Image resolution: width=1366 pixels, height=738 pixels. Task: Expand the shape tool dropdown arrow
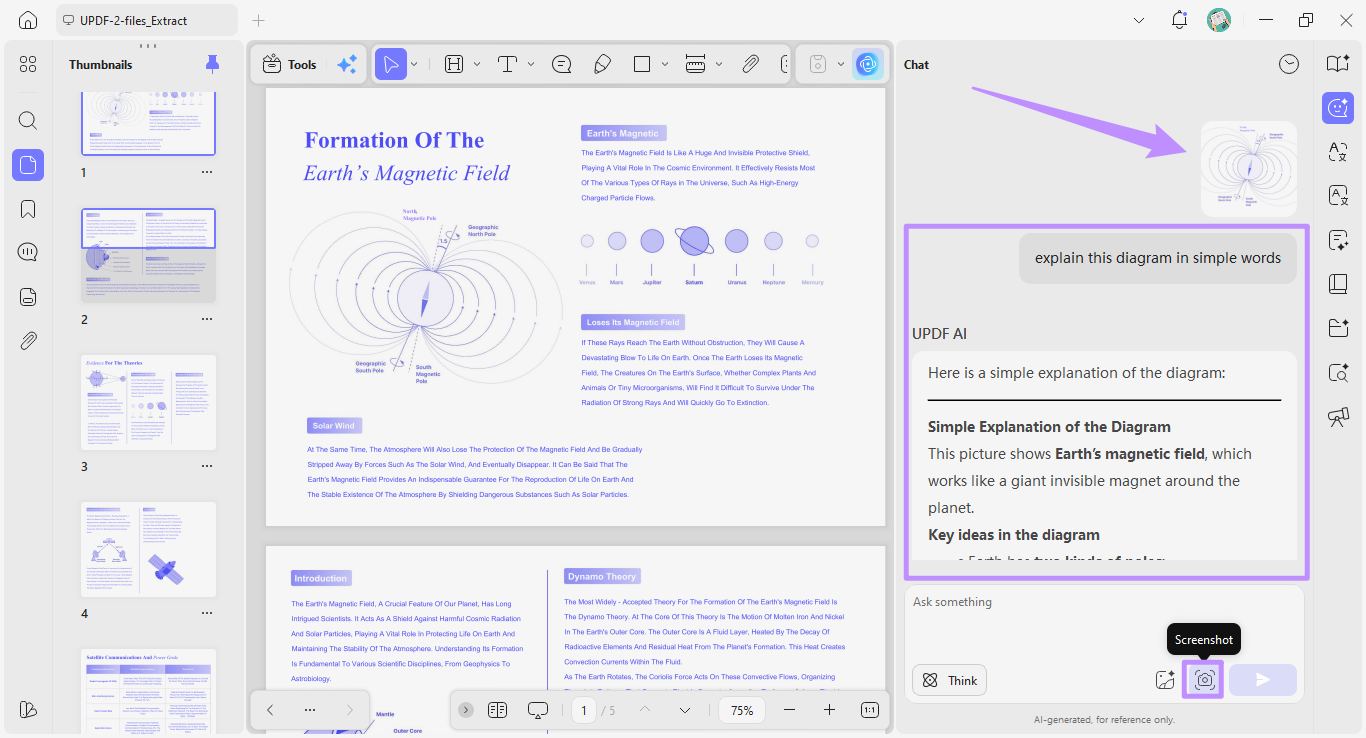pyautogui.click(x=665, y=64)
